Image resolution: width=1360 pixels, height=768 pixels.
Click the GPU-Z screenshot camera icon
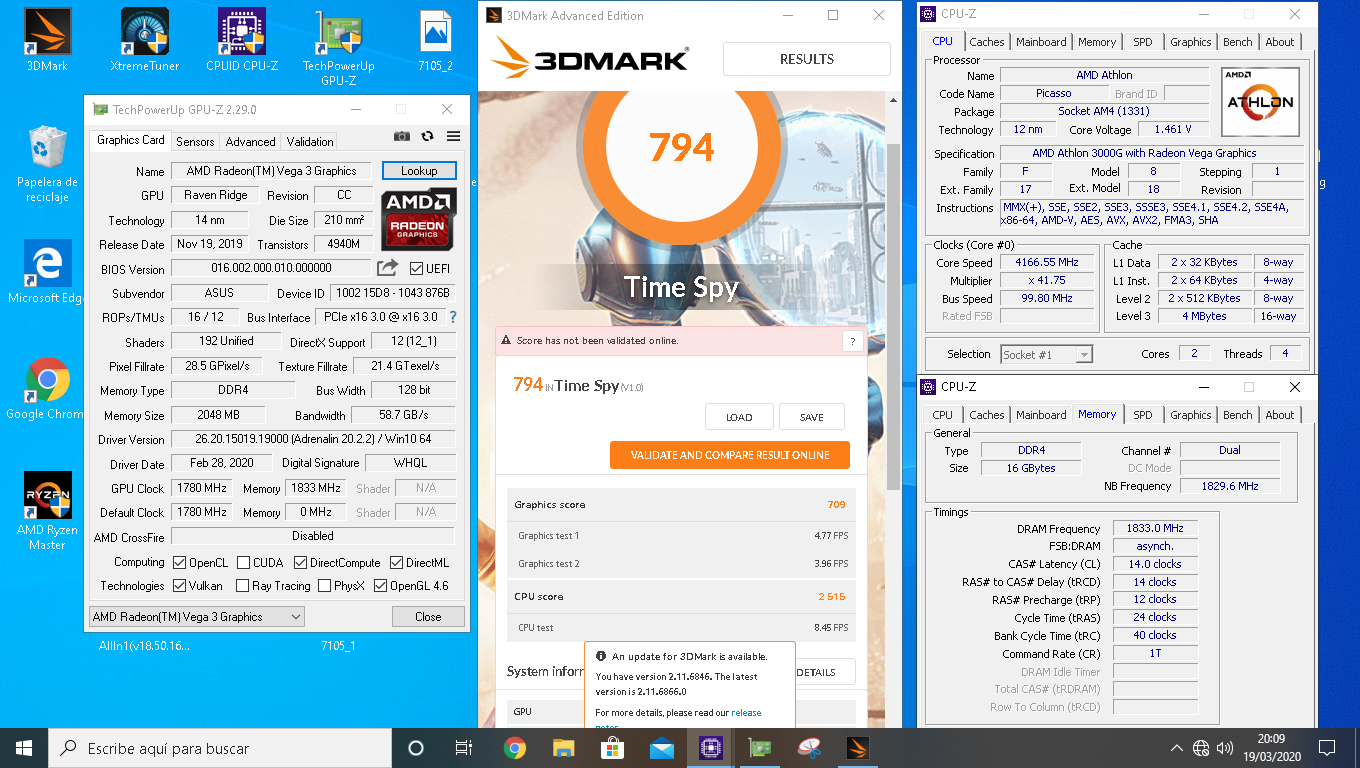tap(402, 137)
